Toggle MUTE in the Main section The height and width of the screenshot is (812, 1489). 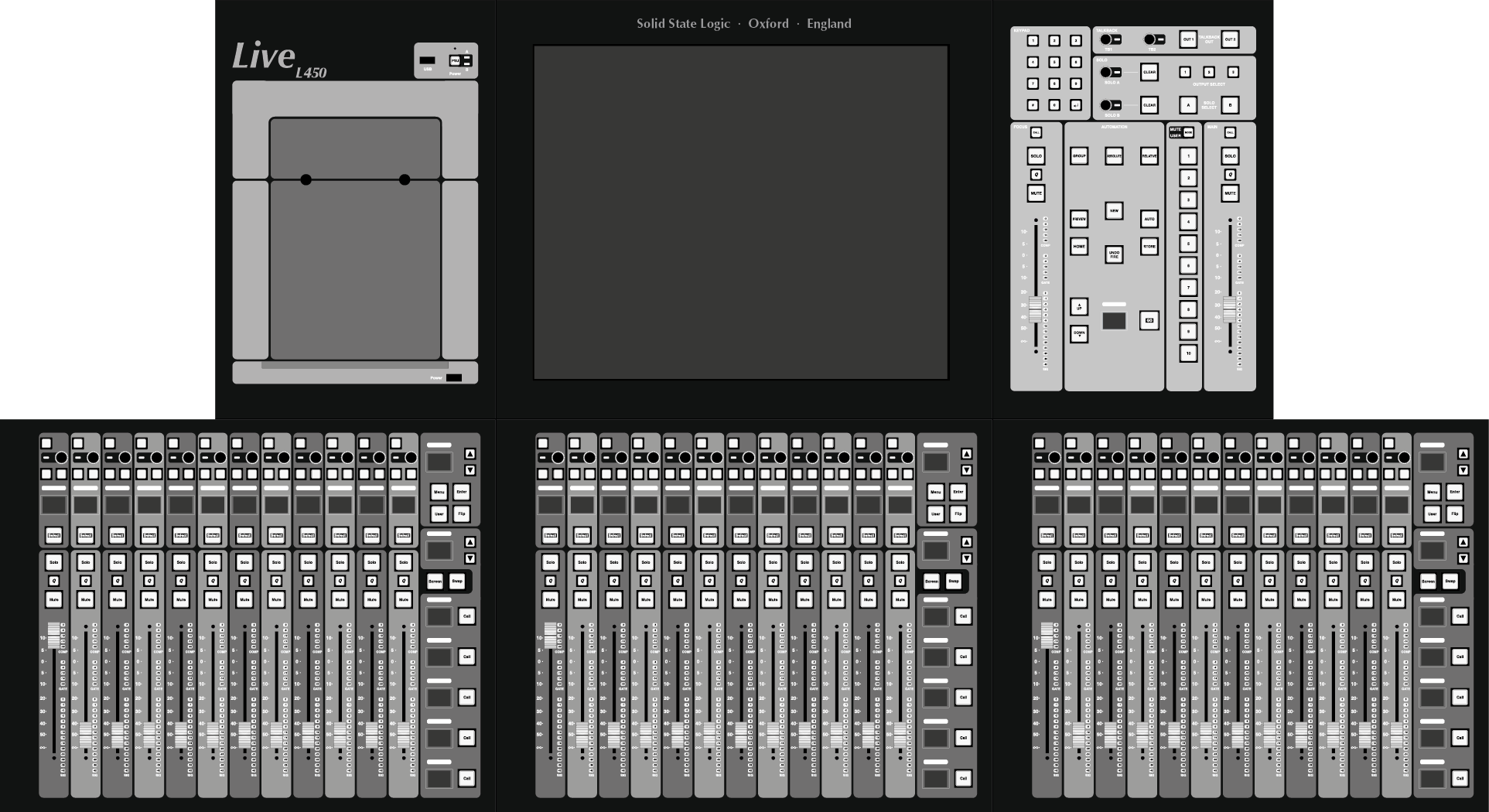coord(1231,193)
